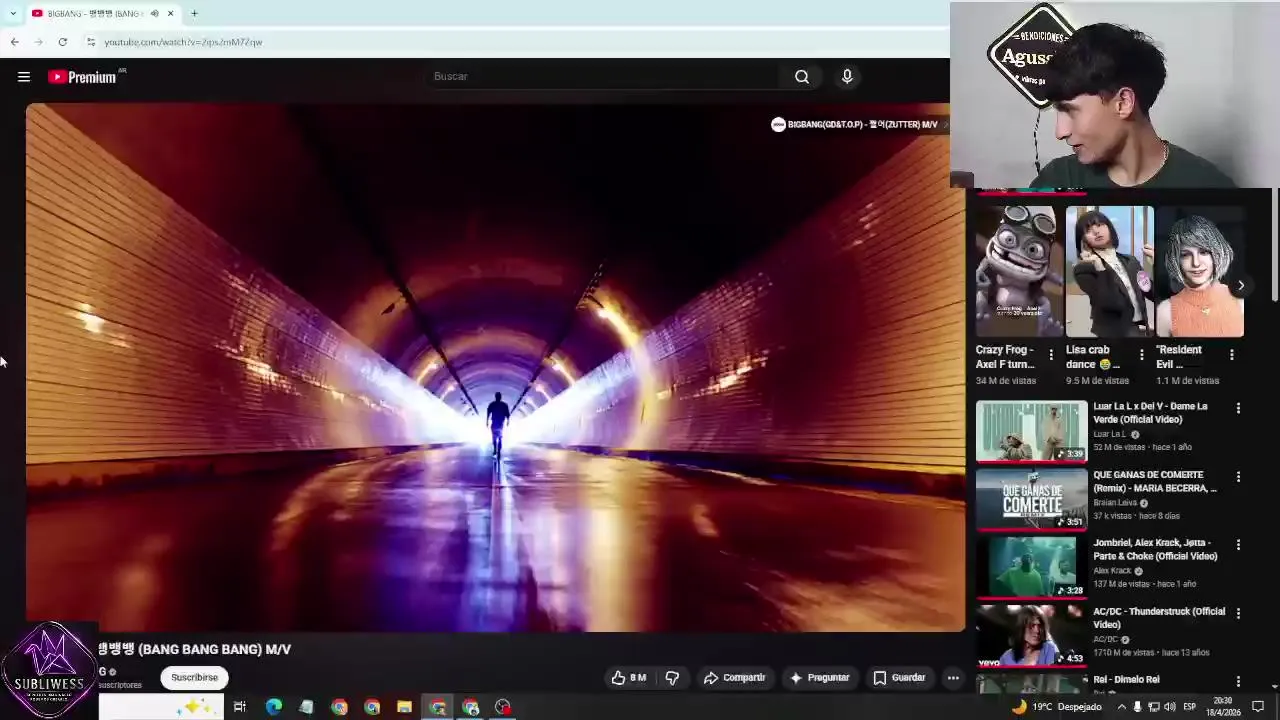The width and height of the screenshot is (1280, 720).
Task: Open the Resident Evil short thumbnail
Action: tap(1199, 271)
